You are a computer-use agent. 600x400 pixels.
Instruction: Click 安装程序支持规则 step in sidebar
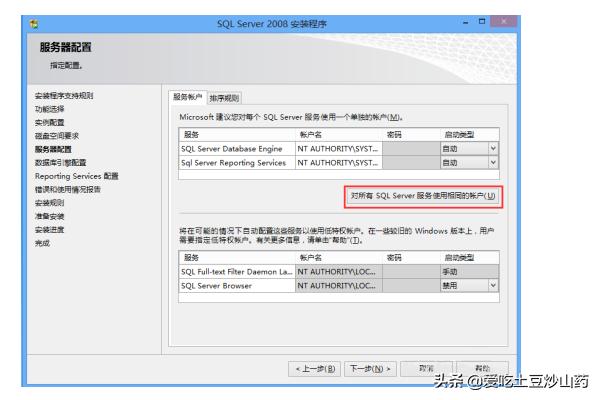pyautogui.click(x=64, y=96)
